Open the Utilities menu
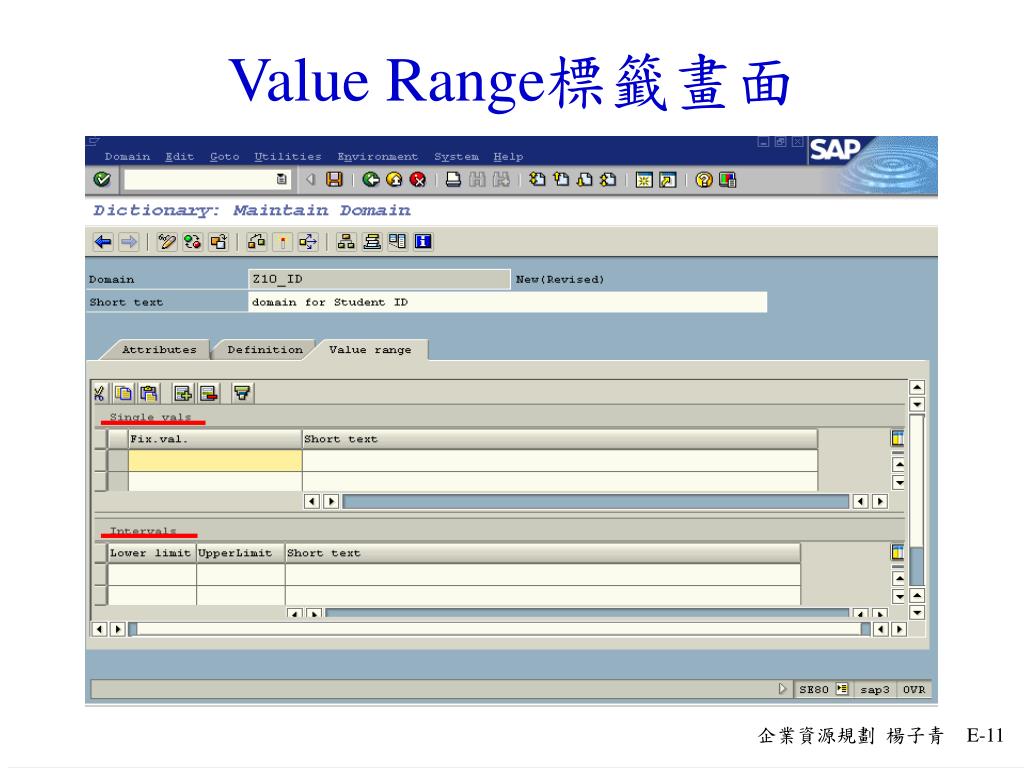 tap(288, 157)
